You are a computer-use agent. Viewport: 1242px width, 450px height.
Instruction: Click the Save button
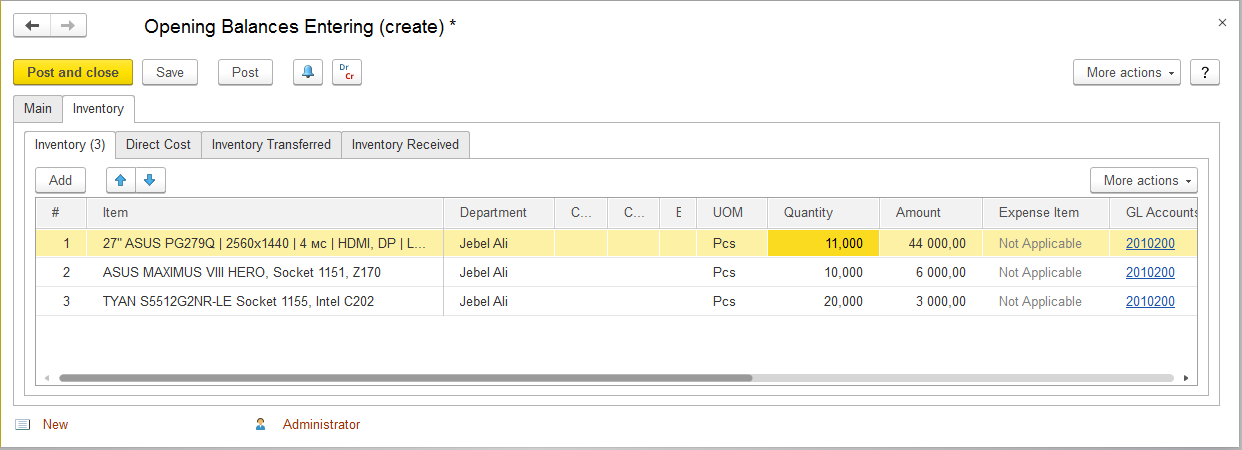click(170, 72)
